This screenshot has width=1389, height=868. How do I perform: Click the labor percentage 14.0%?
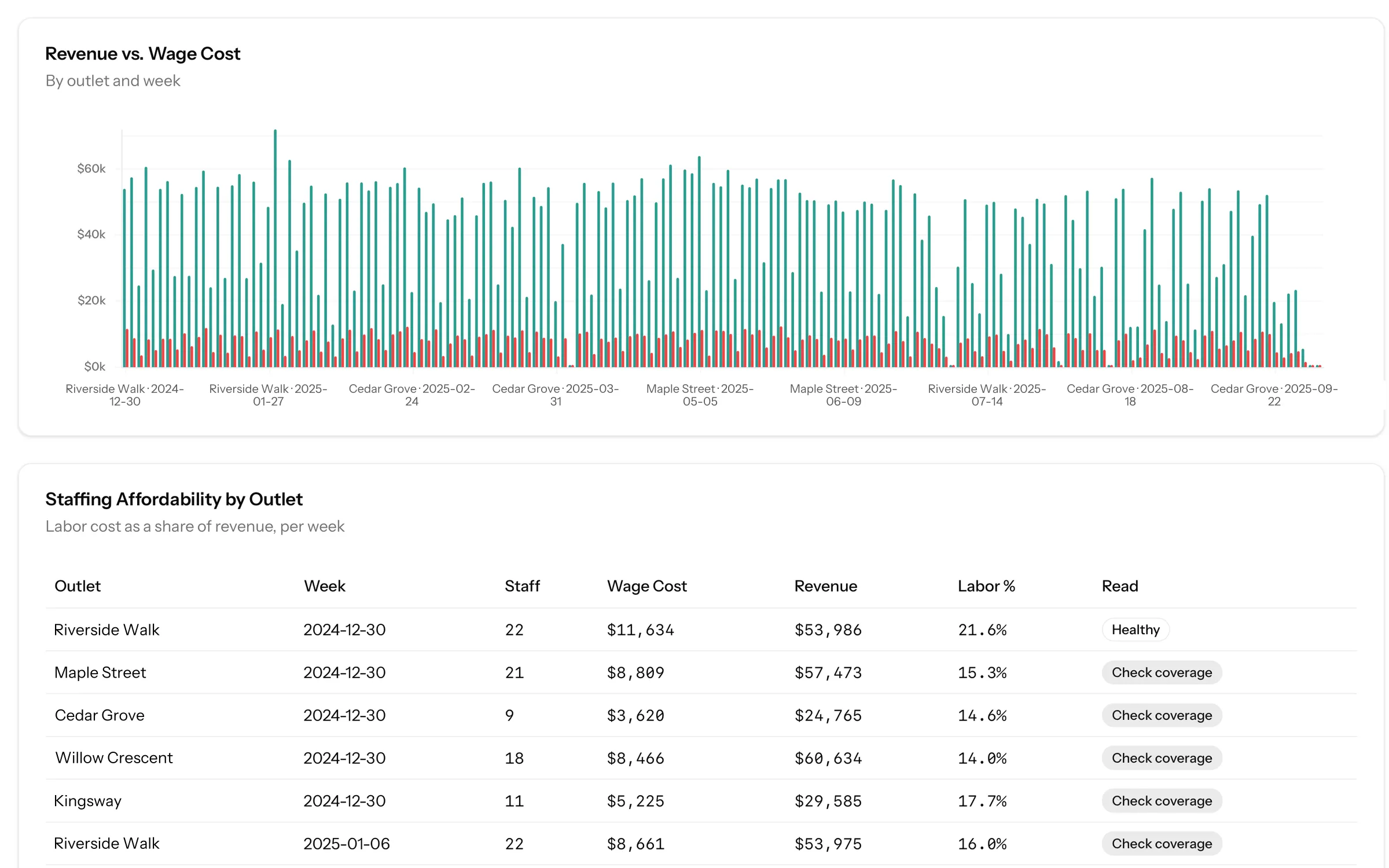point(982,758)
